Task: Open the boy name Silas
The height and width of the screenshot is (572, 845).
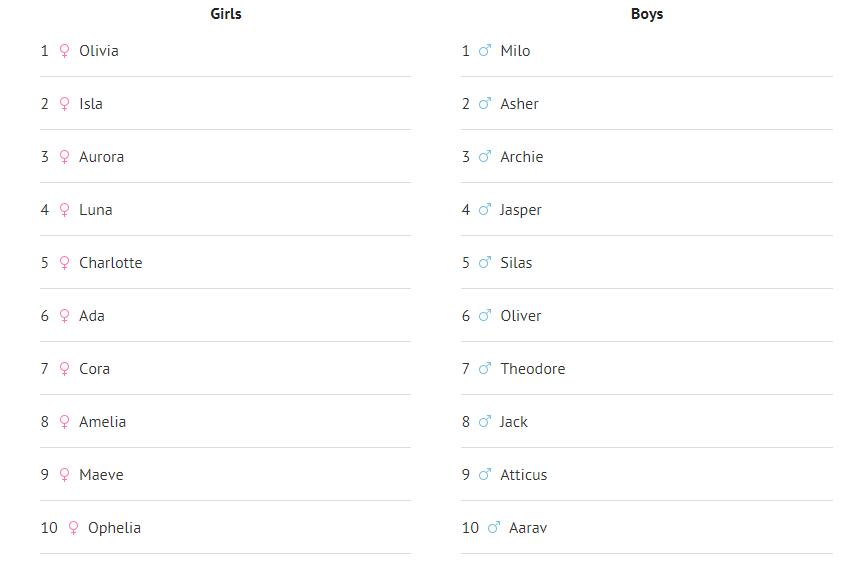Action: (517, 263)
